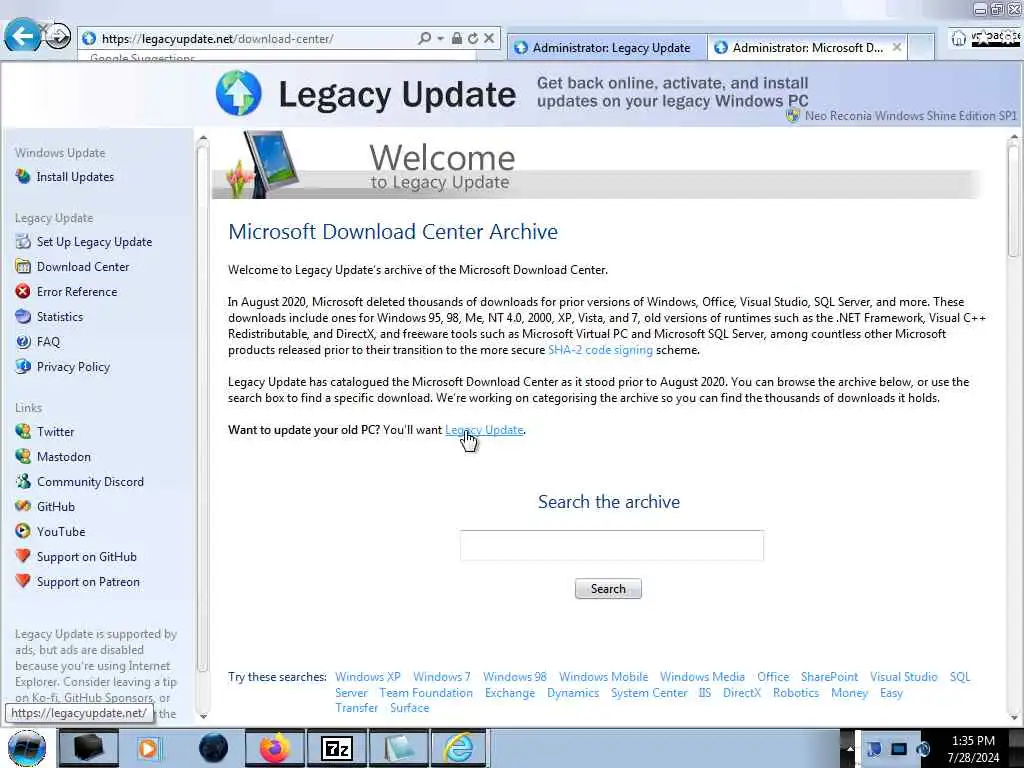Screen dimensions: 1024x768
Task: Try the DirectX suggested search
Action: click(742, 693)
